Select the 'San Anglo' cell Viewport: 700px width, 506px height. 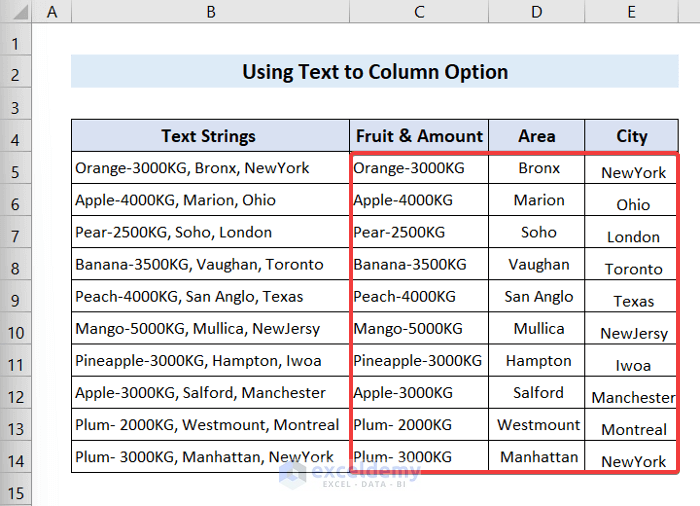538,297
